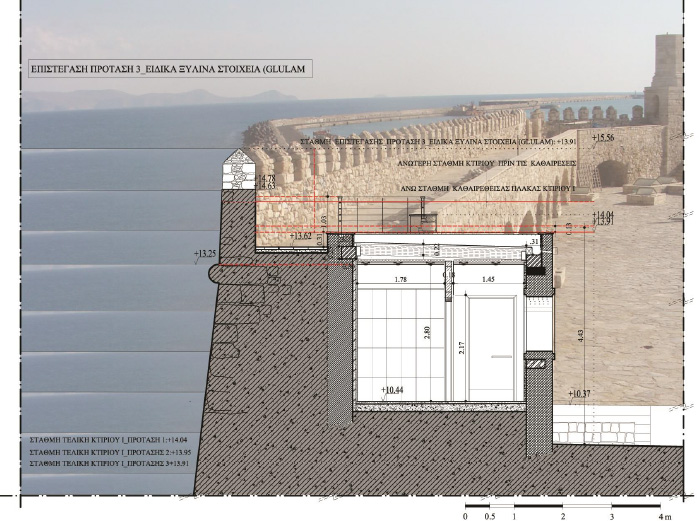Select the +13.62 level annotation
The width and height of the screenshot is (699, 521).
(303, 236)
